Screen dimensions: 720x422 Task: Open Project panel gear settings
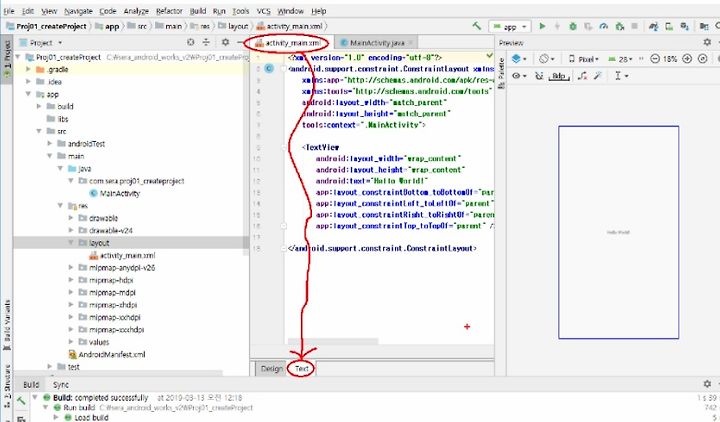[x=225, y=42]
